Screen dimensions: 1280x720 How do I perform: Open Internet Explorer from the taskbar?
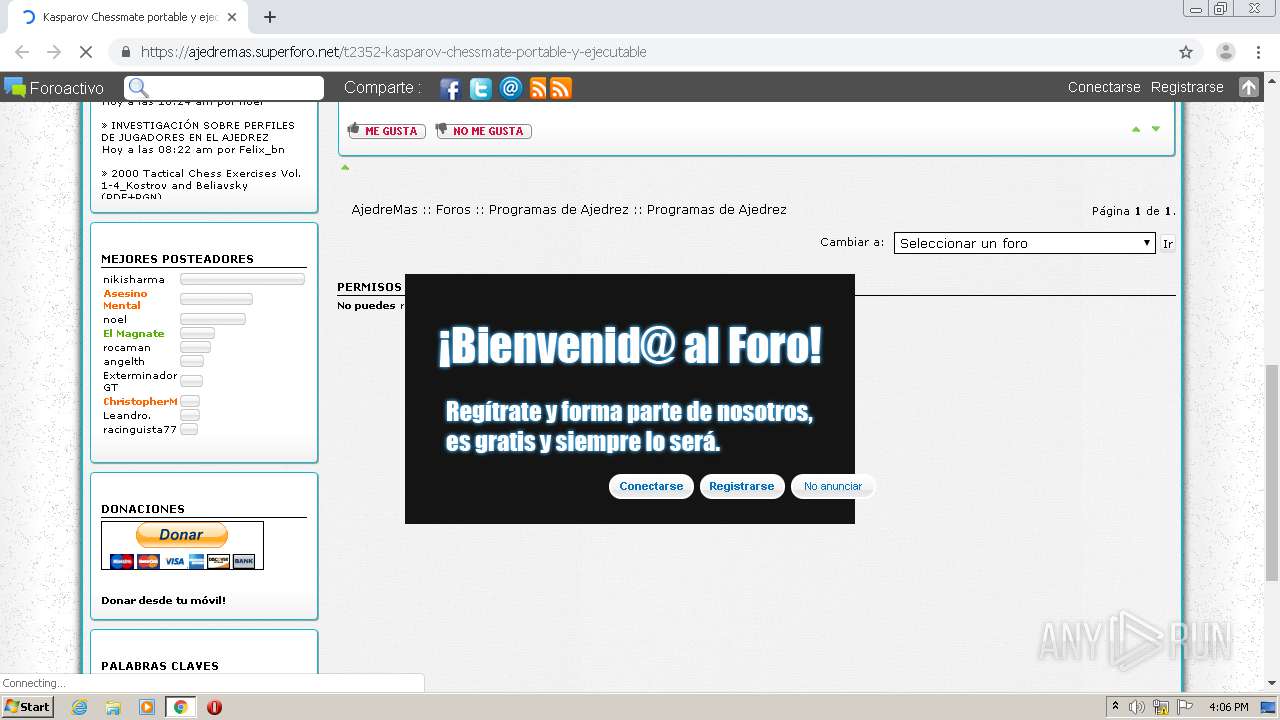[x=79, y=707]
